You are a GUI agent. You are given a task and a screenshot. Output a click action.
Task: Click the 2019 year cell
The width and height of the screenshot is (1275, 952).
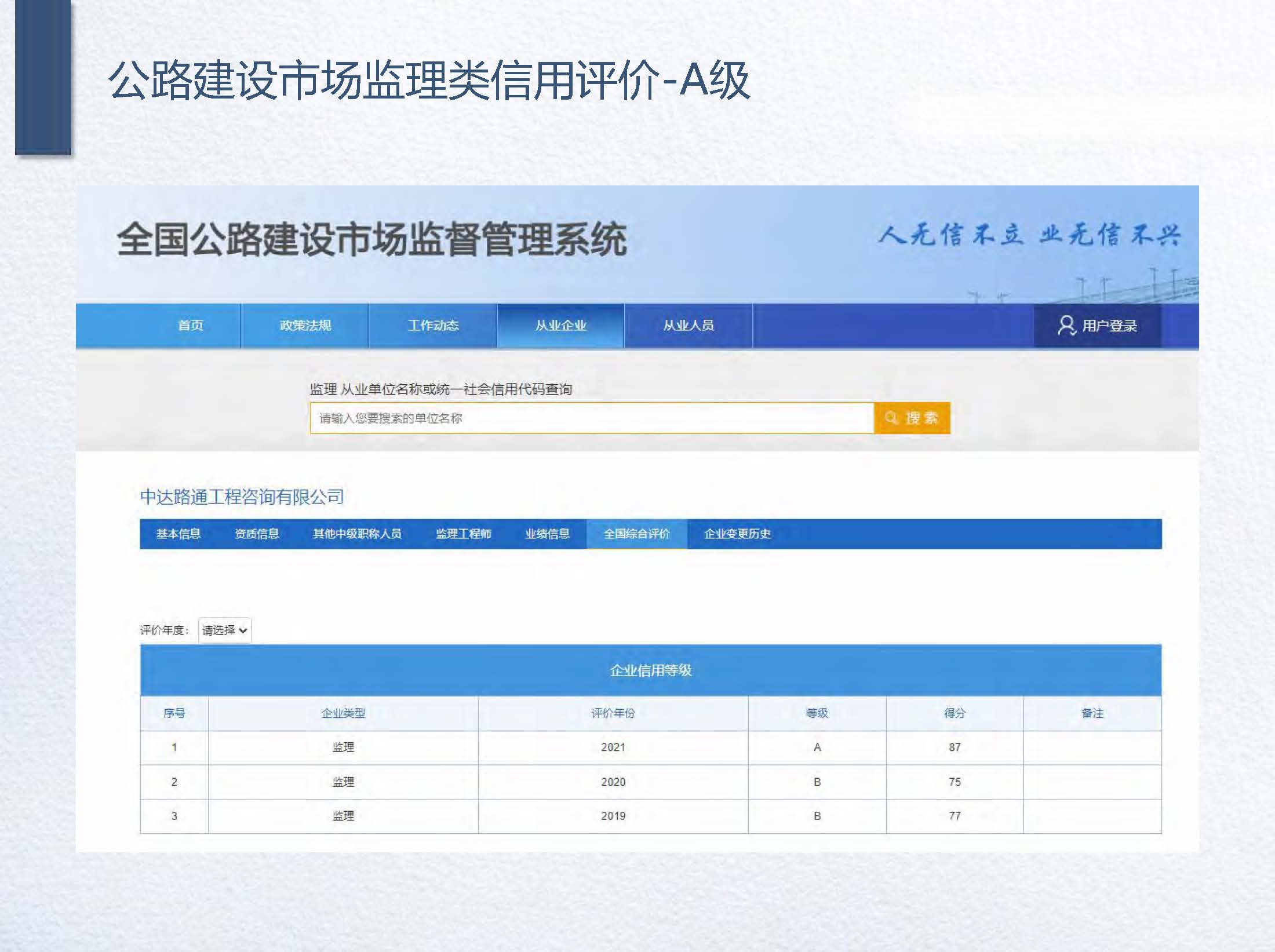(x=613, y=816)
